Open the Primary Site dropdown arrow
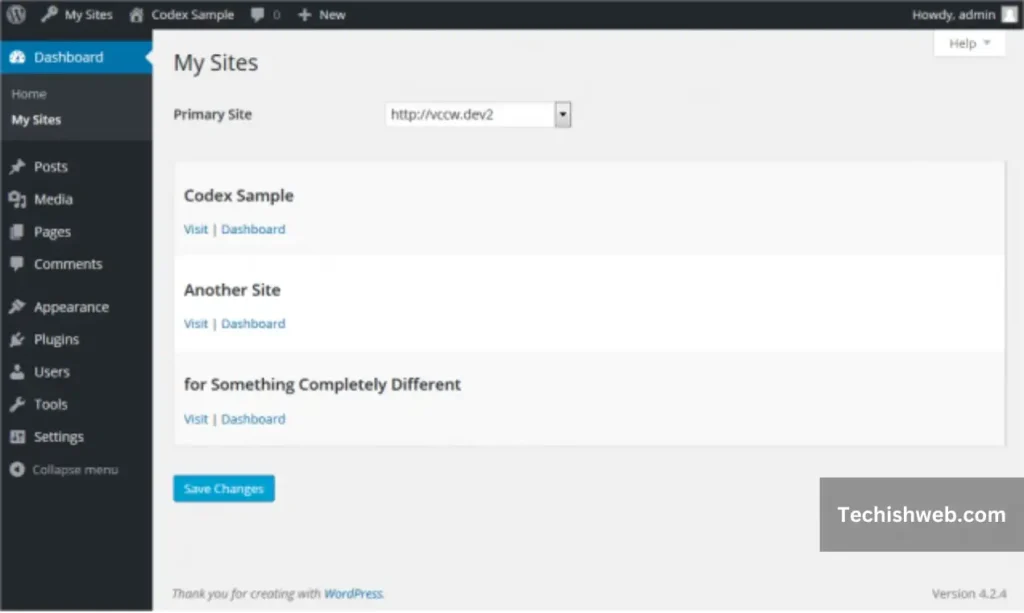Screen dimensions: 1024x613 (562, 114)
